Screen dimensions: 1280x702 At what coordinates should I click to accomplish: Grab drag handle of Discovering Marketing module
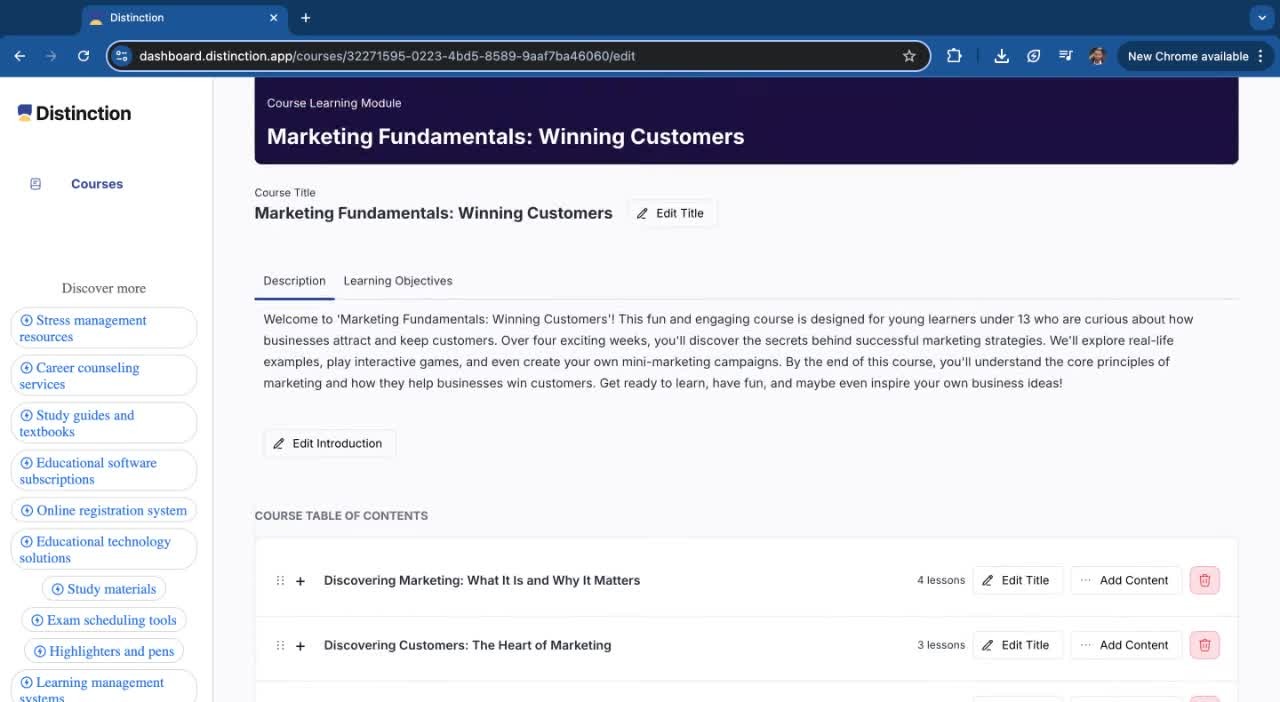point(280,581)
